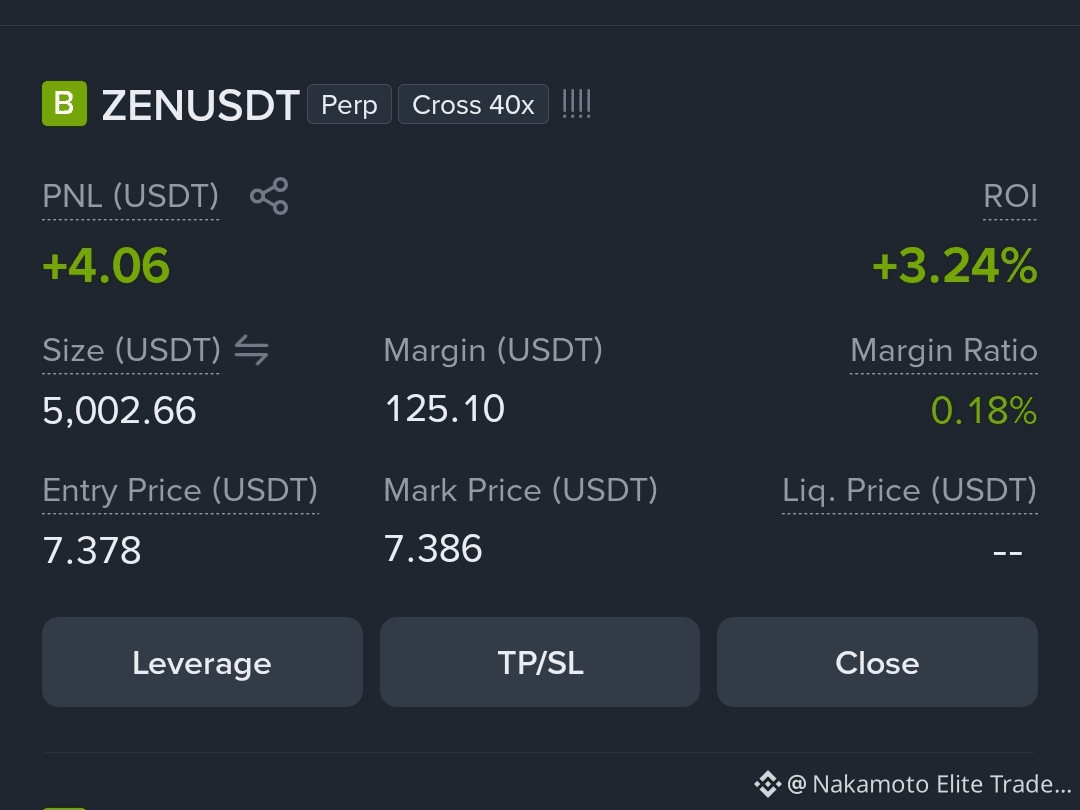Image resolution: width=1080 pixels, height=810 pixels.
Task: Click the Cross 40x margin mode tag
Action: click(473, 104)
